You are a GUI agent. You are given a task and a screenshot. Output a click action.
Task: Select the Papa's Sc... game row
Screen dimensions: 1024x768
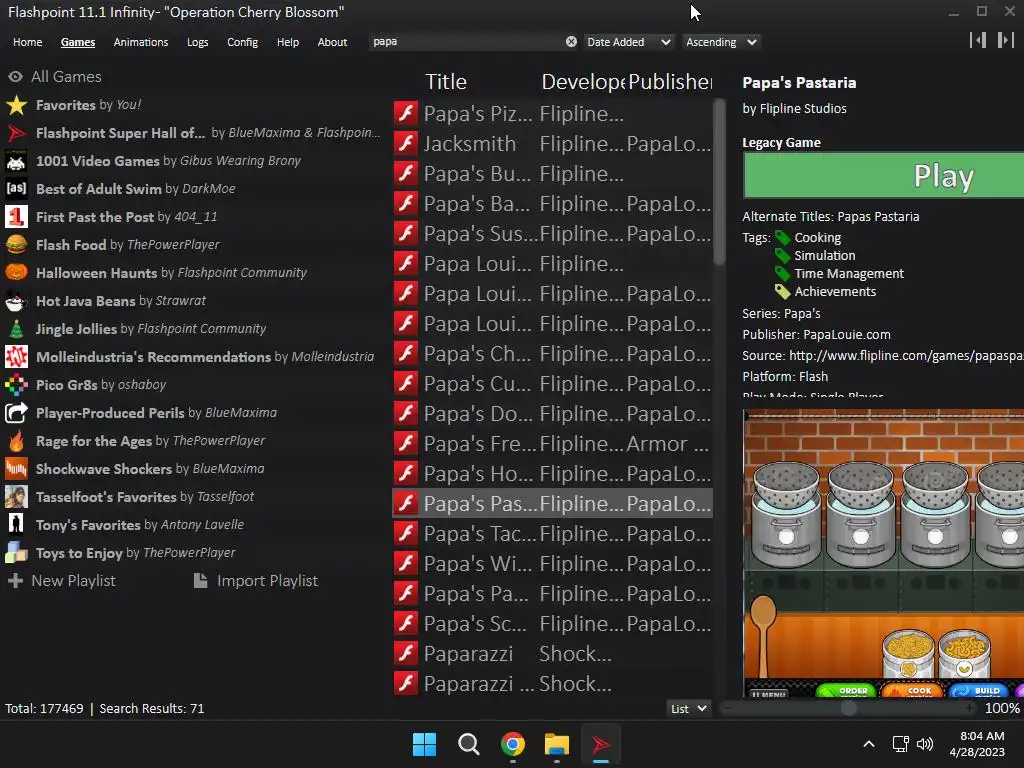tap(552, 624)
